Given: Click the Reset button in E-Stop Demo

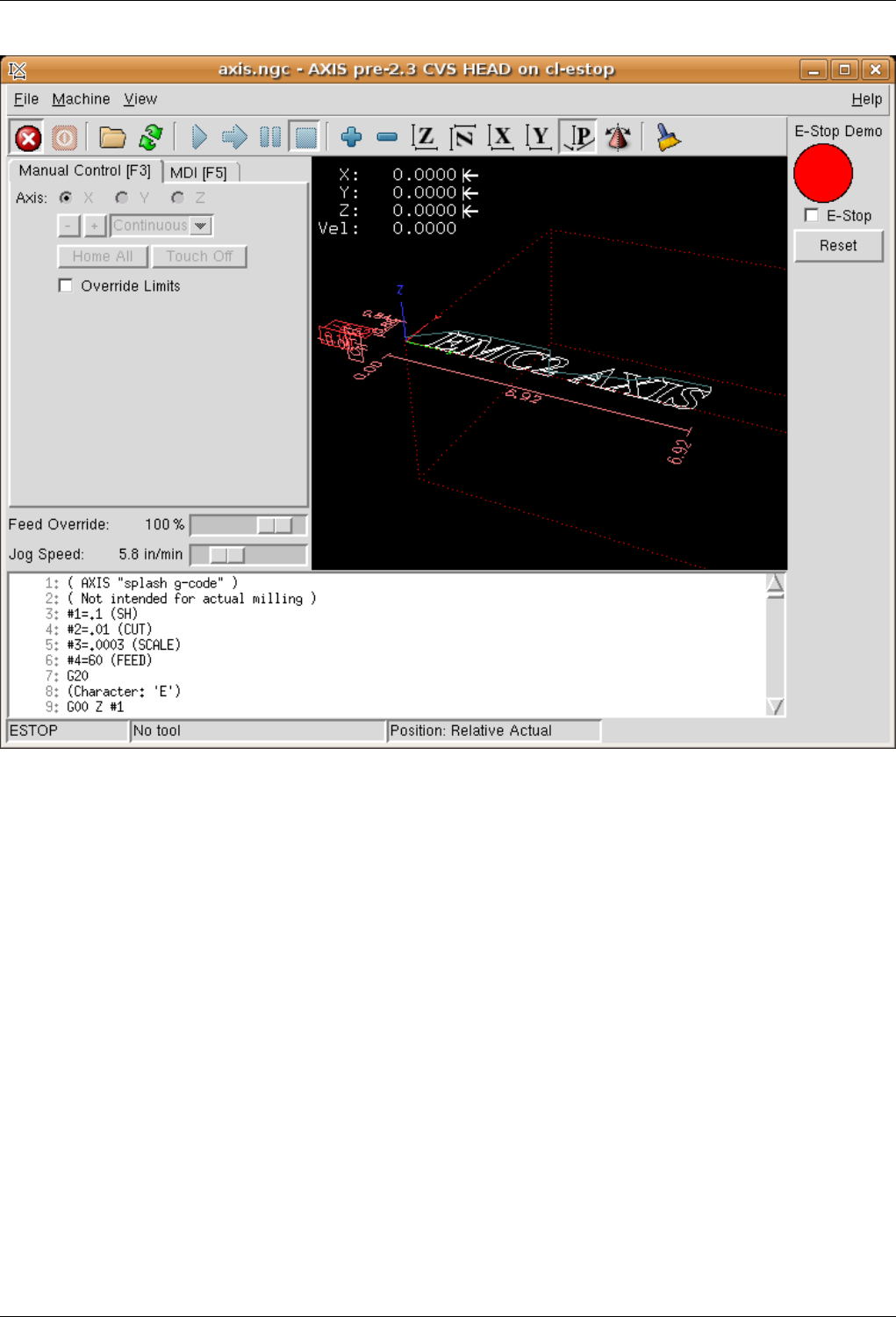Looking at the screenshot, I should 838,246.
